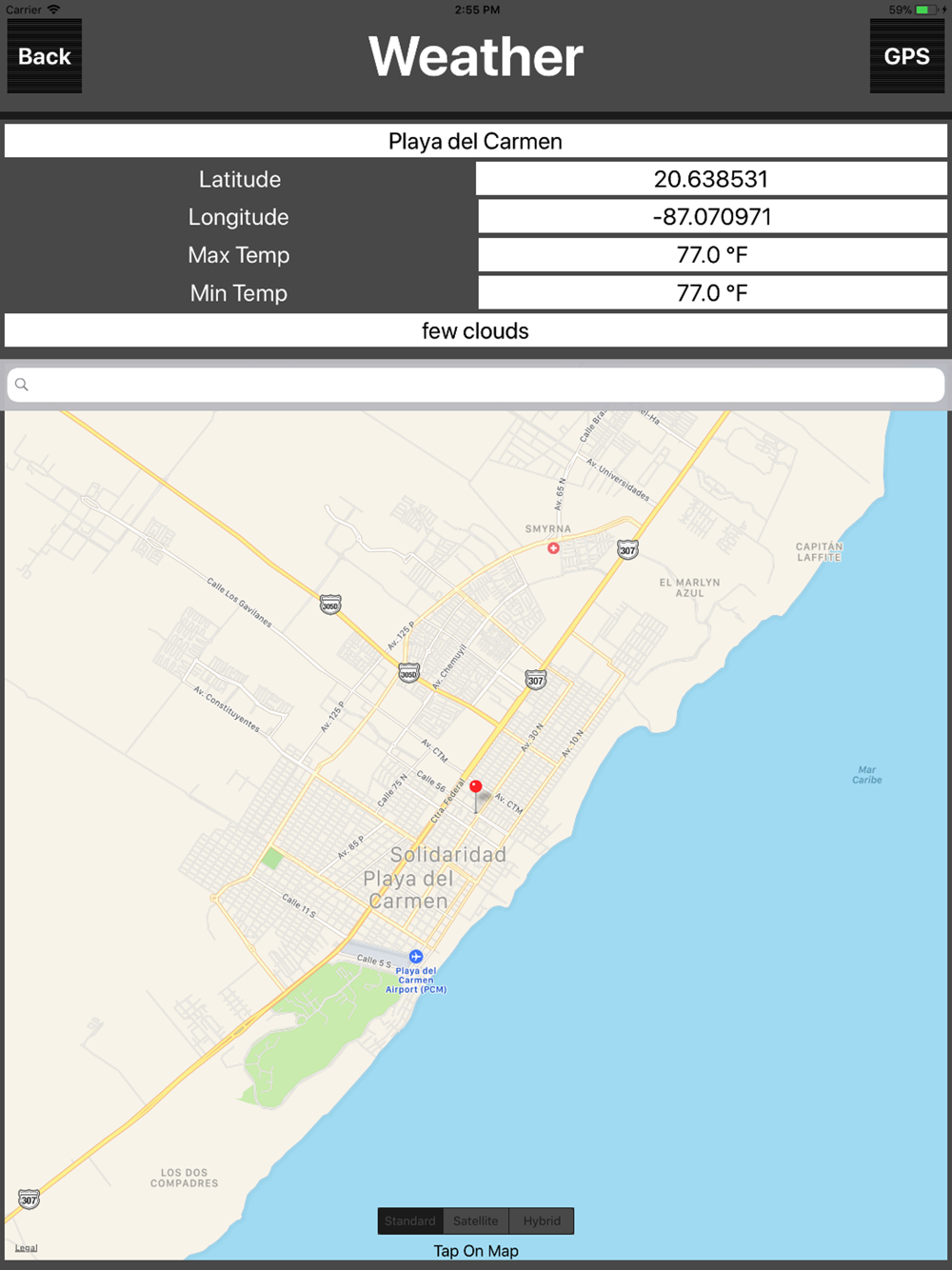Image resolution: width=952 pixels, height=1270 pixels.
Task: Tap the Playa del Carmen city field
Action: pos(476,141)
